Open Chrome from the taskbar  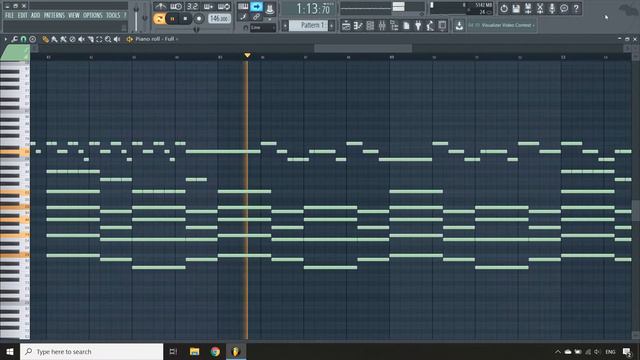tap(215, 351)
